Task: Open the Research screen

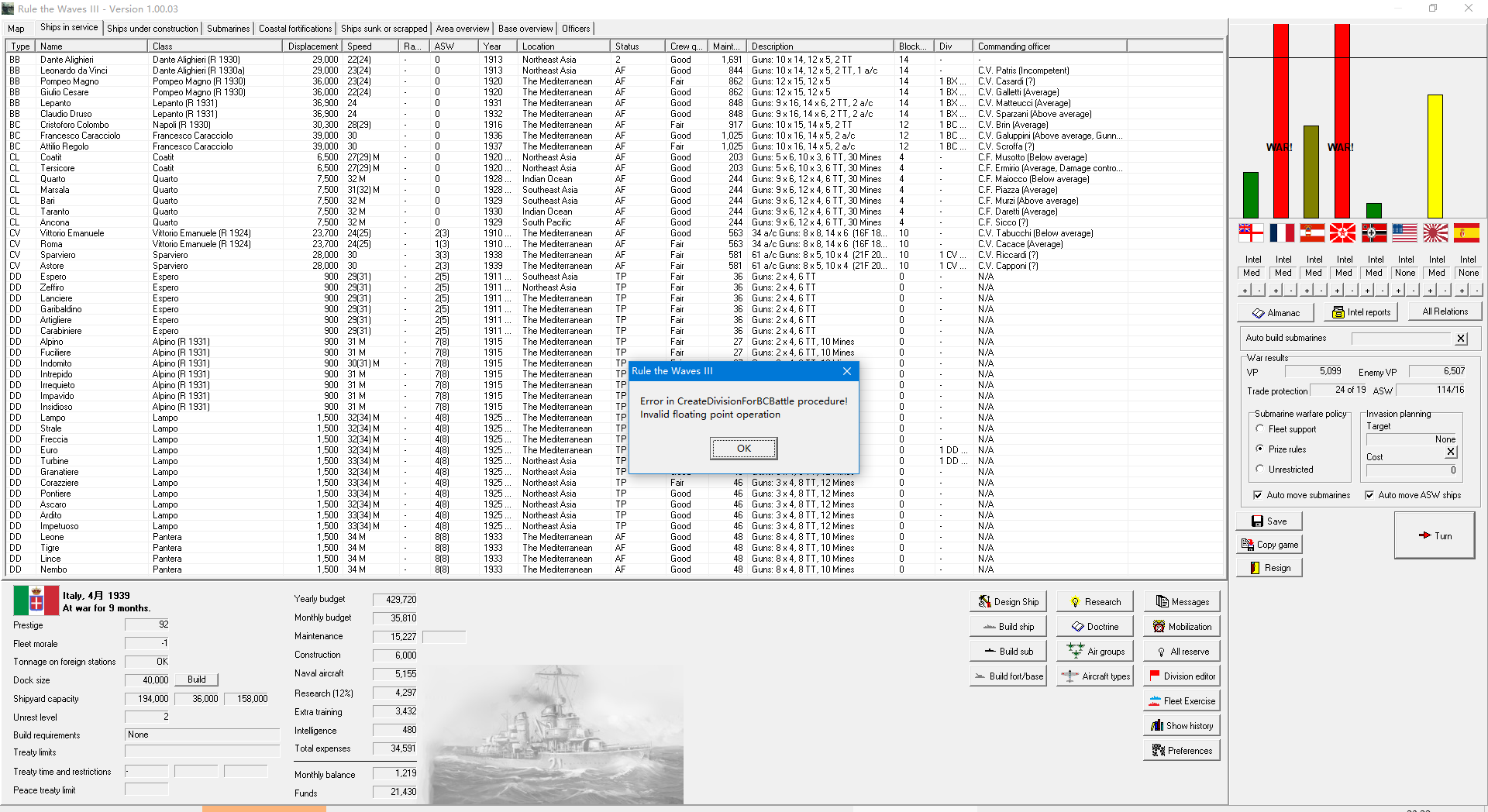Action: (x=1094, y=601)
